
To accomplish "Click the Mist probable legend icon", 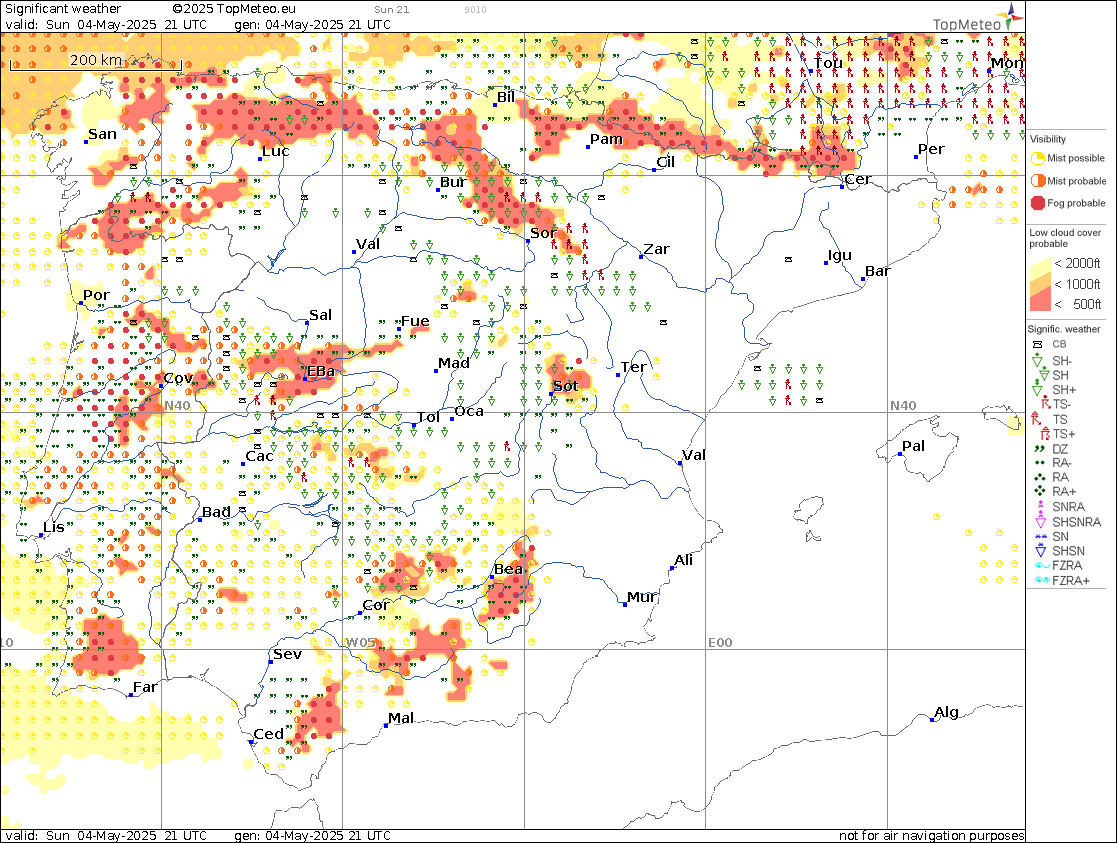I will click(x=1037, y=181).
